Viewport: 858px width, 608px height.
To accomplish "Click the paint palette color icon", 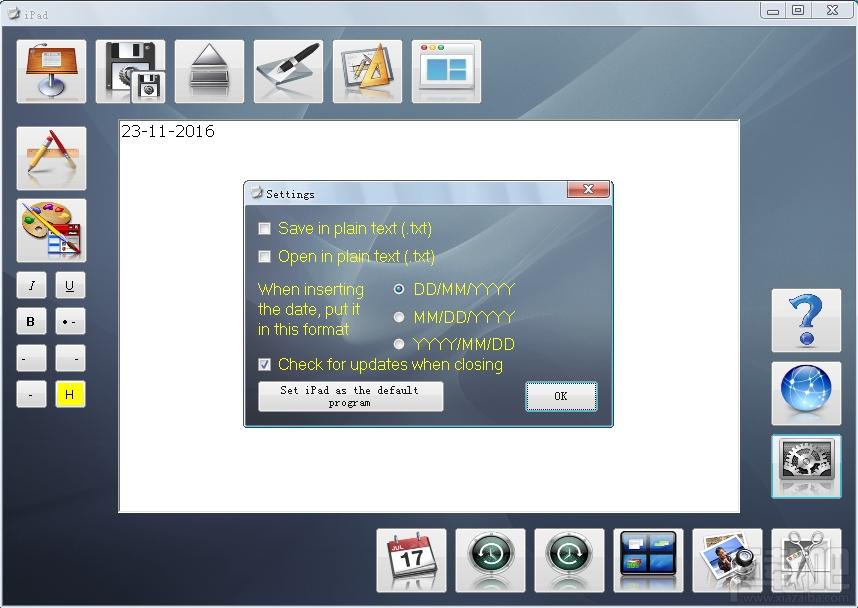I will click(51, 230).
